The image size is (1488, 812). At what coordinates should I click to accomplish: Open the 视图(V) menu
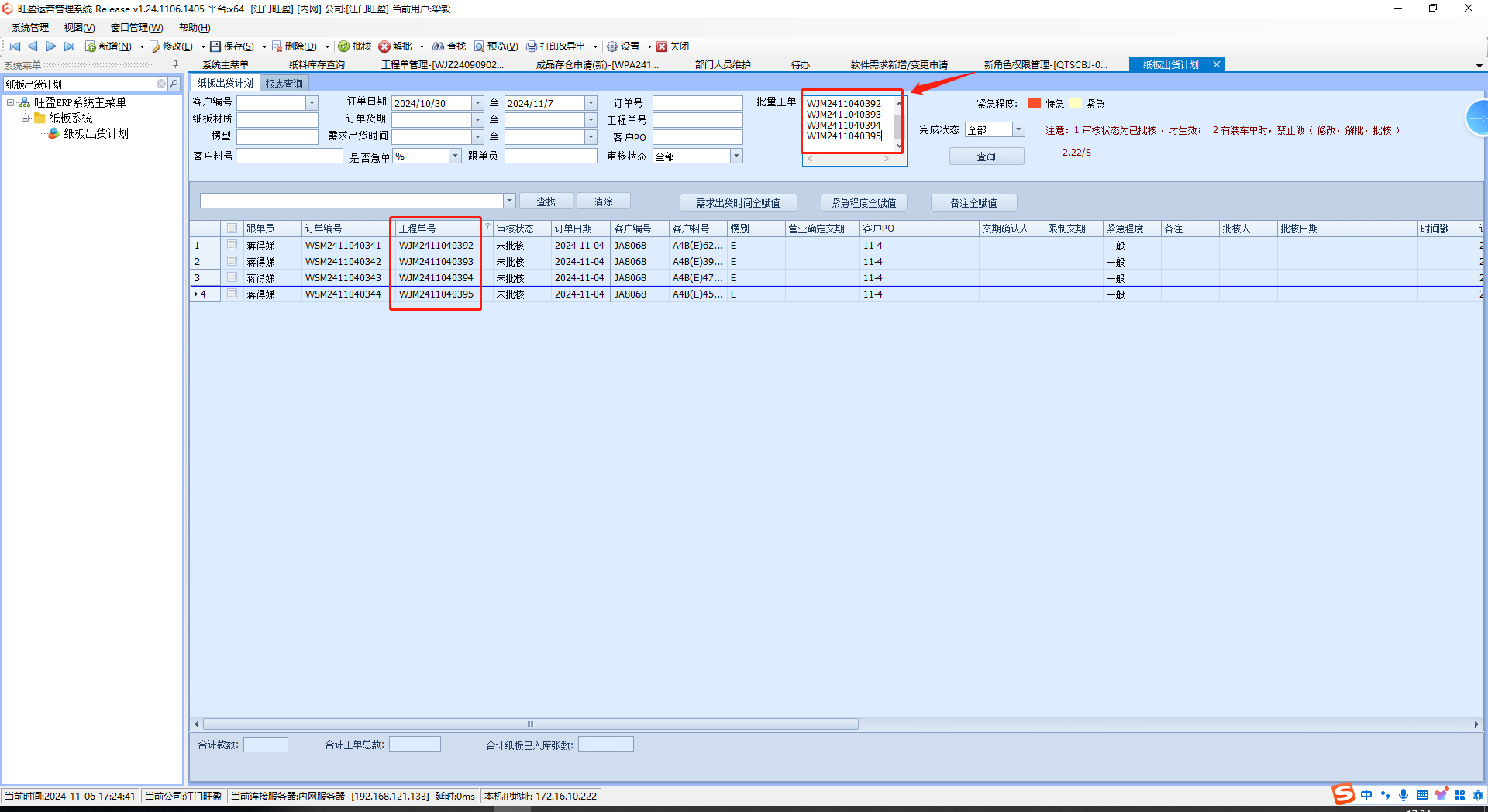(x=79, y=27)
